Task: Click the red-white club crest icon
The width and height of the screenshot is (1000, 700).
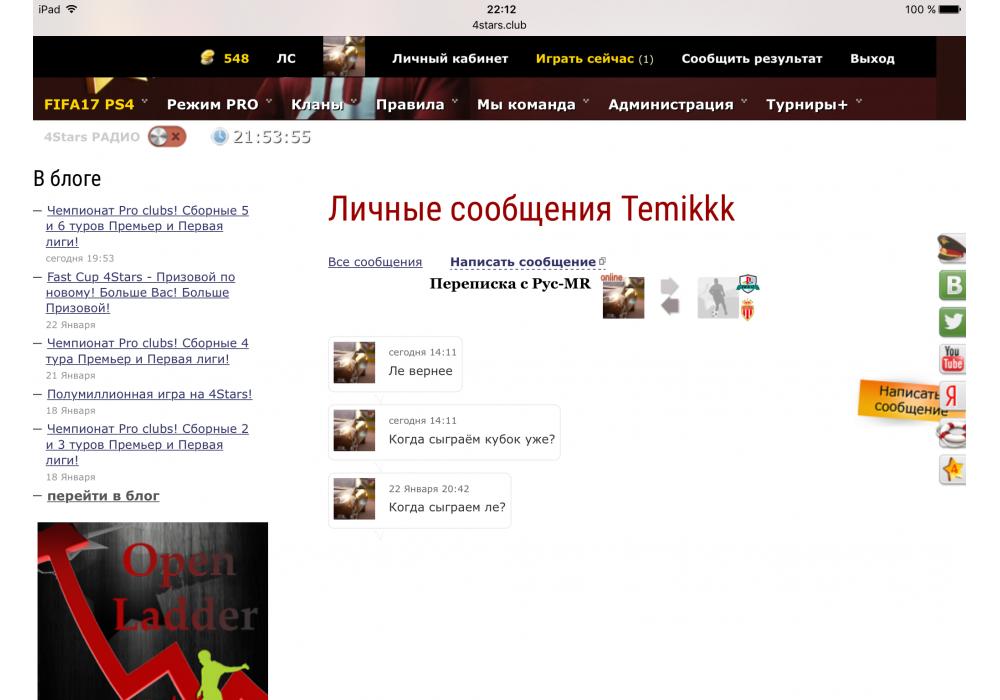Action: click(747, 309)
